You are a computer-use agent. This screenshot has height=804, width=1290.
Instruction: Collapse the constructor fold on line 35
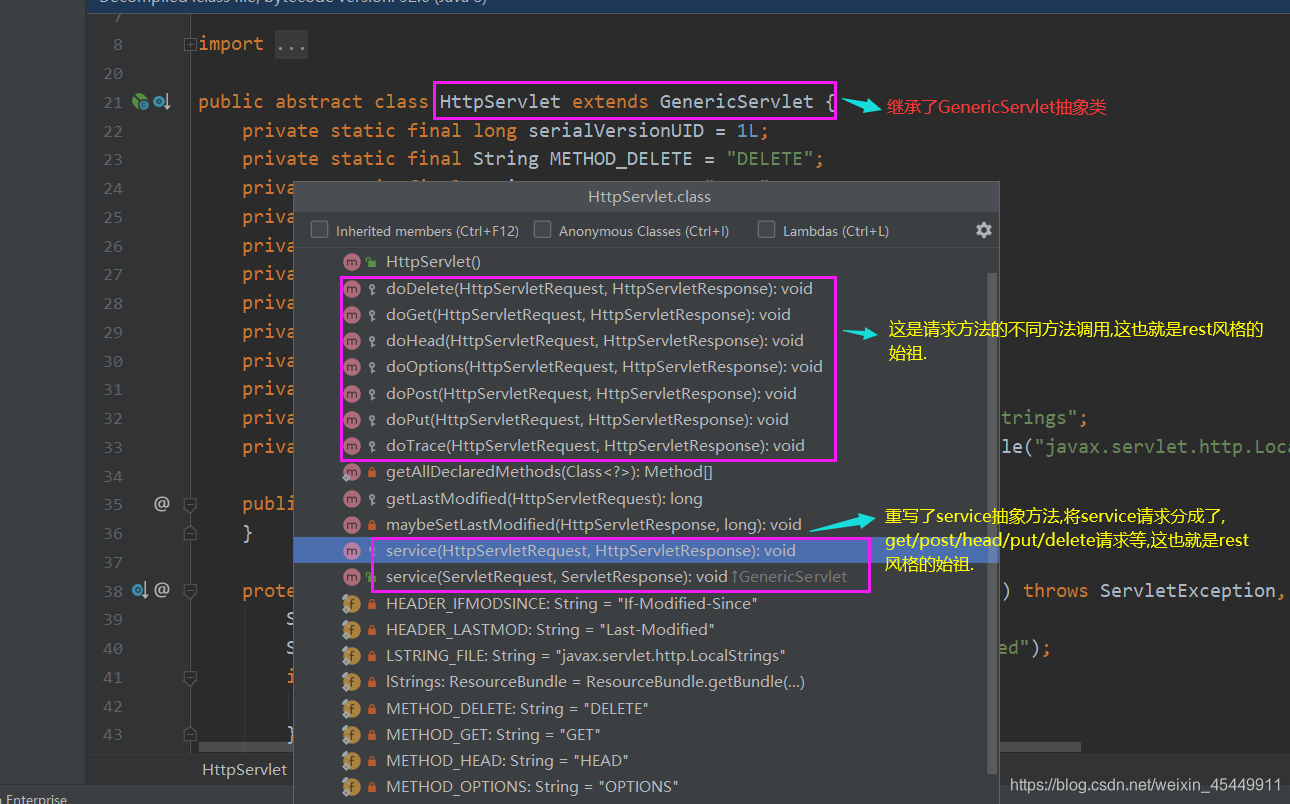click(190, 504)
